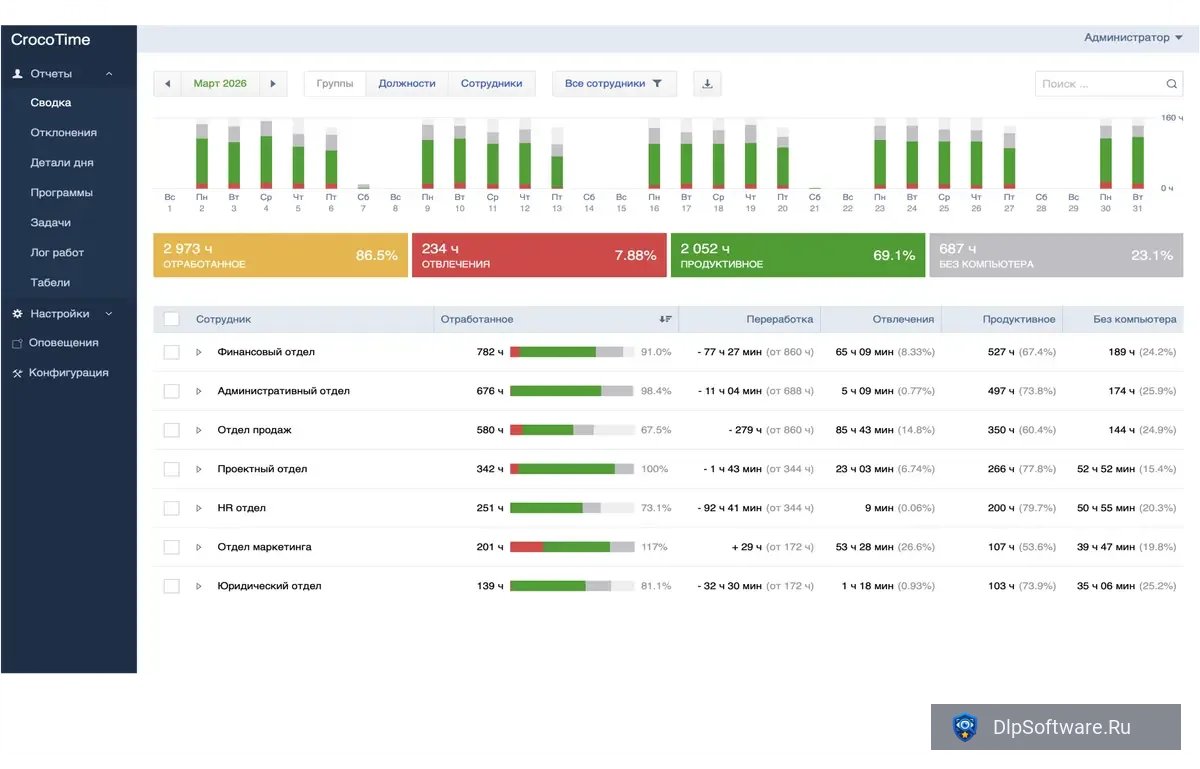Viewport: 1200px width, 769px height.
Task: Sort by the Продуктивное column header
Action: click(1019, 319)
